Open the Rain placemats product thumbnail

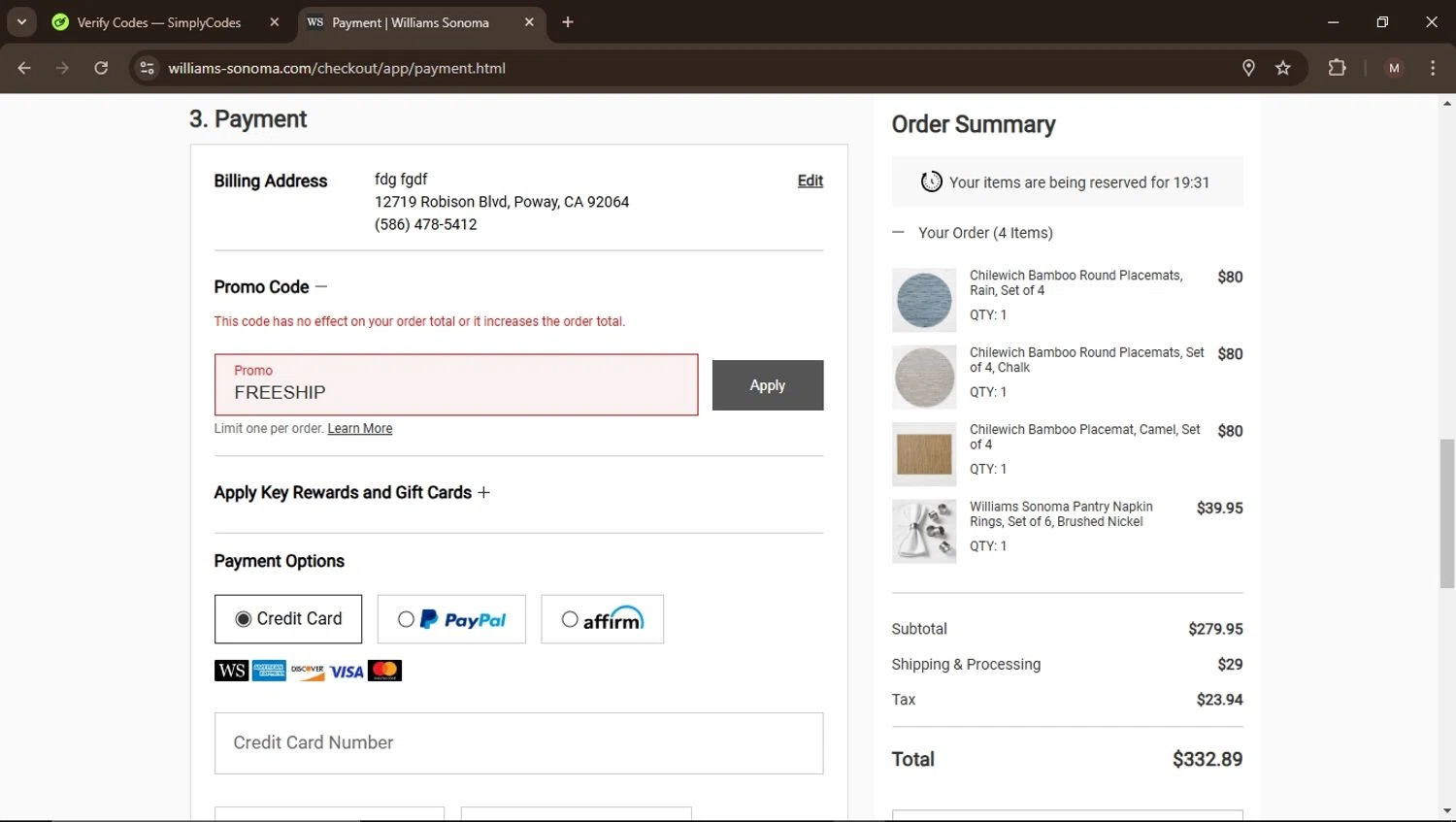[924, 300]
